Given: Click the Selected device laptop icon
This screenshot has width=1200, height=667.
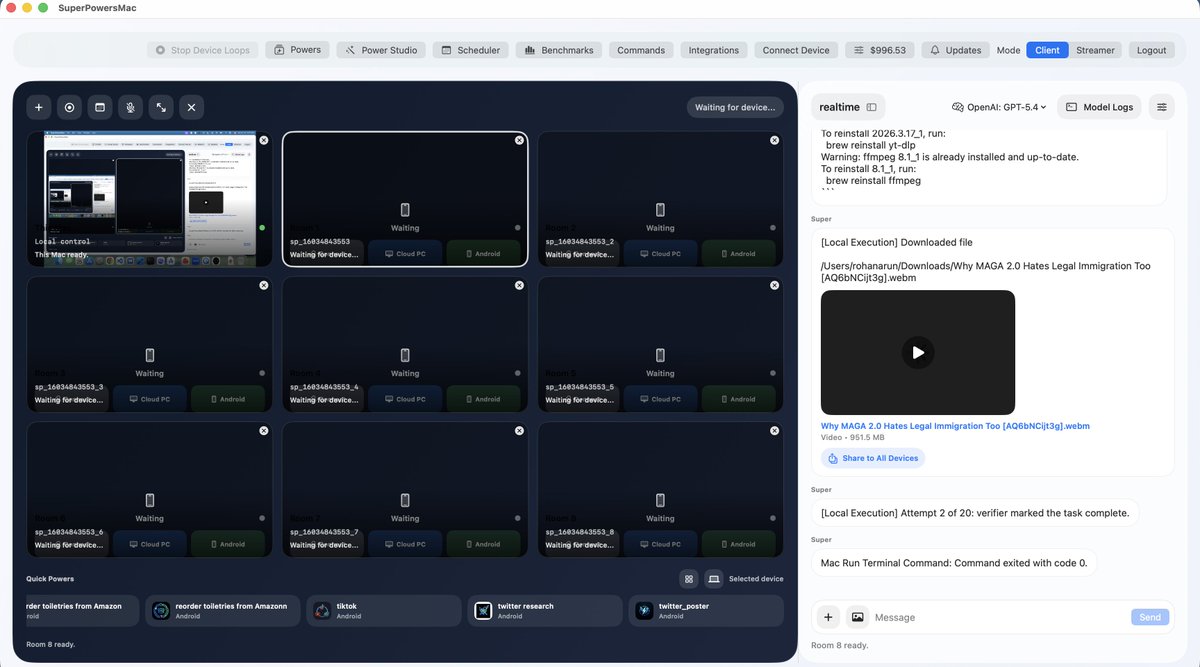Looking at the screenshot, I should (714, 579).
